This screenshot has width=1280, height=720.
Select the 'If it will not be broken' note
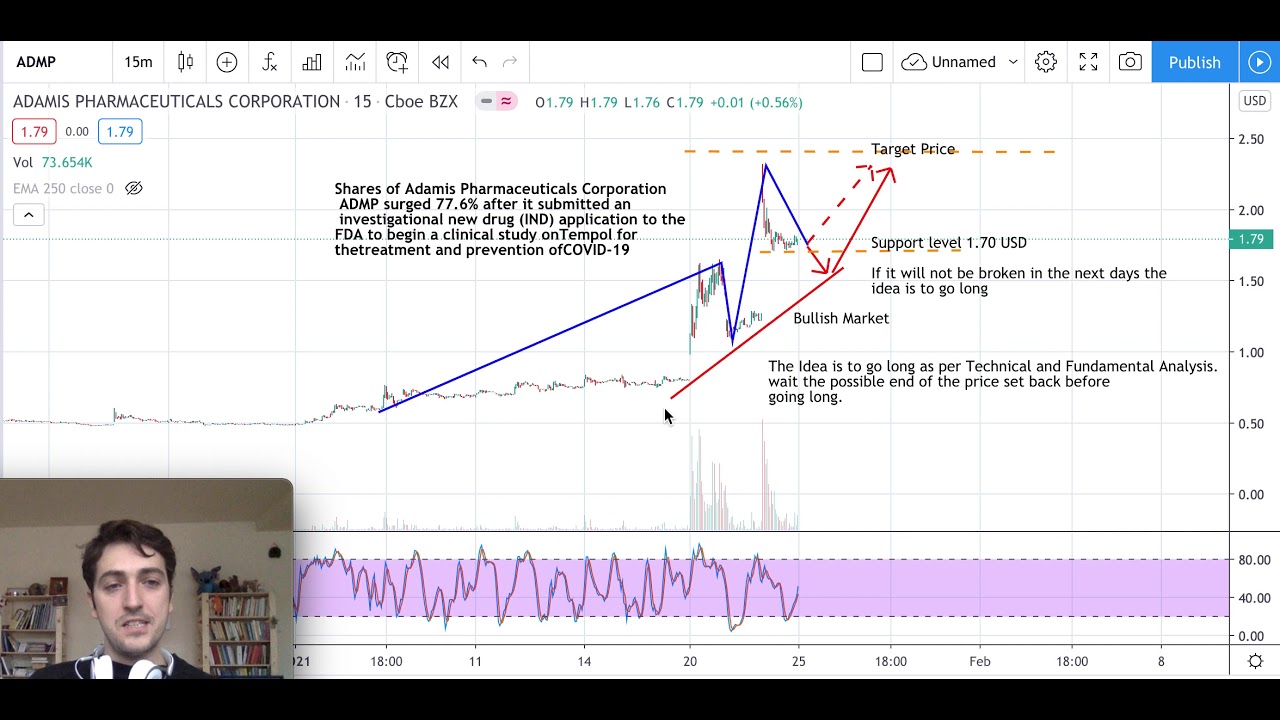click(1019, 280)
